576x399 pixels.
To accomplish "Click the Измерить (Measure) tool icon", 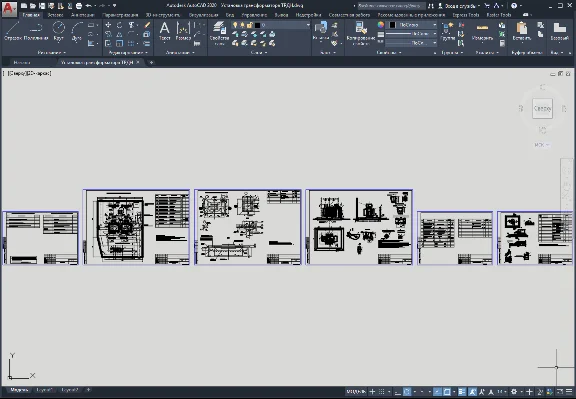I will click(x=482, y=31).
